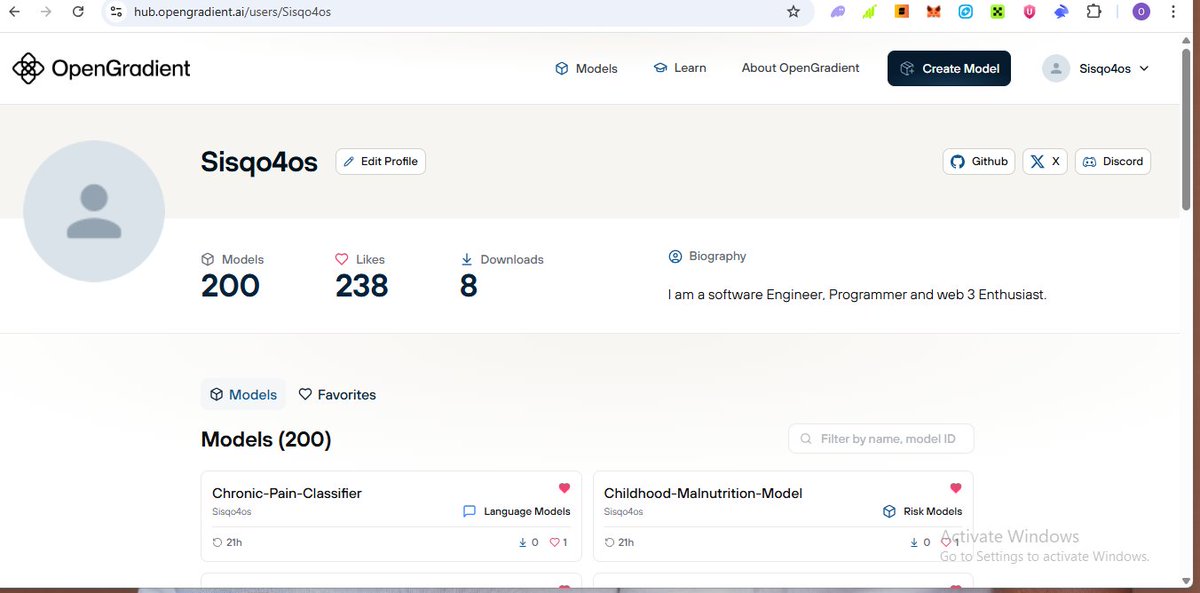Click the green chart extension icon
This screenshot has width=1200, height=593.
coord(869,12)
